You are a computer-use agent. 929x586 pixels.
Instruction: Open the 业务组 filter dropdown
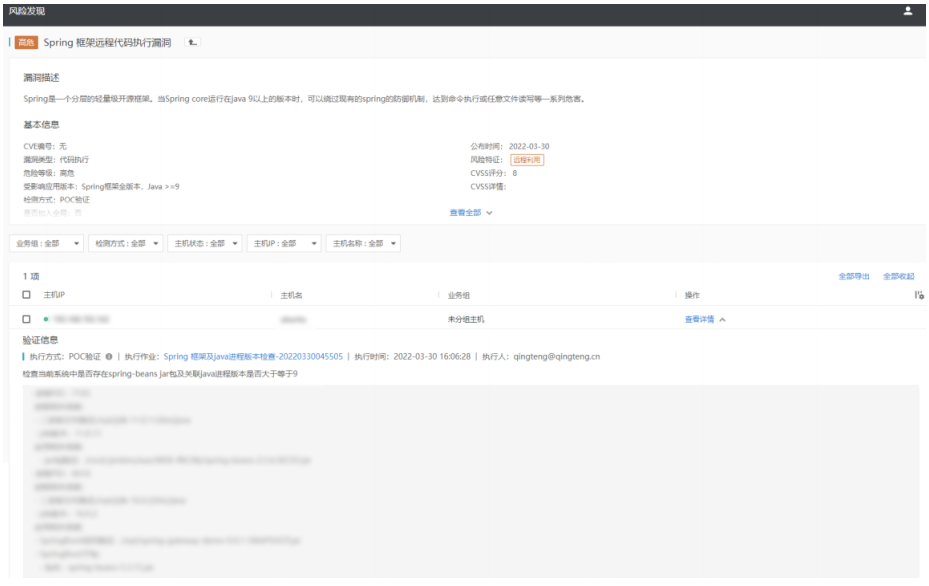point(46,244)
